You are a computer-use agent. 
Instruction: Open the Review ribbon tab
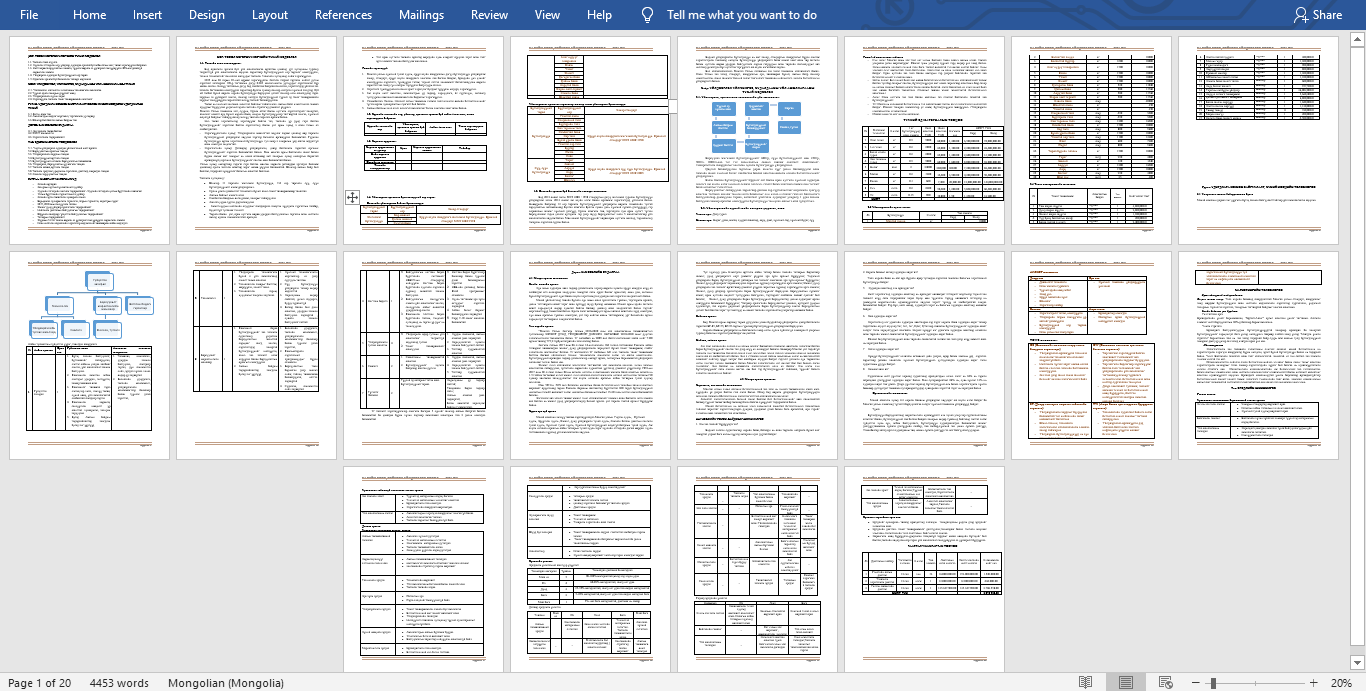coord(489,15)
